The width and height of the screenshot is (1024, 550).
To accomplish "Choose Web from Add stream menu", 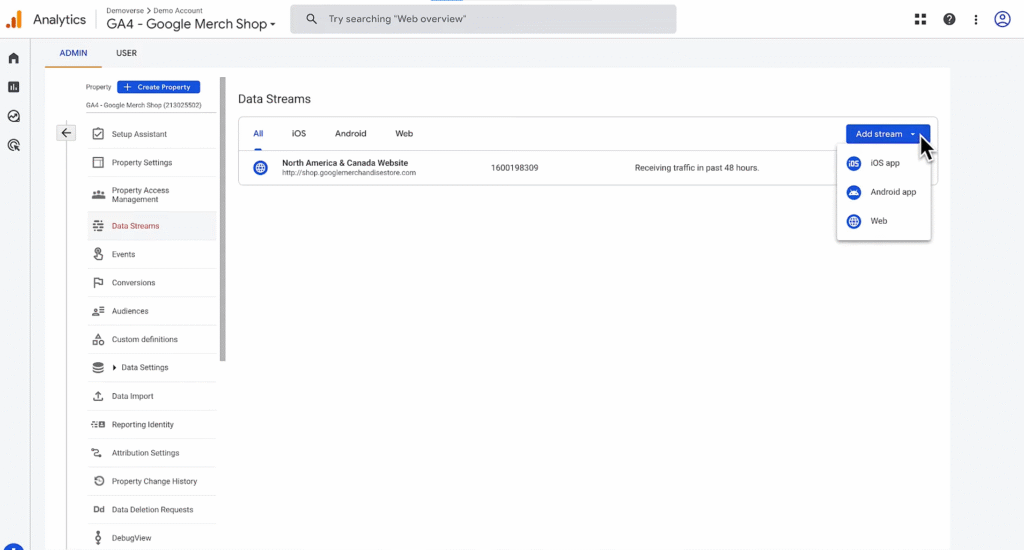I will (883, 221).
